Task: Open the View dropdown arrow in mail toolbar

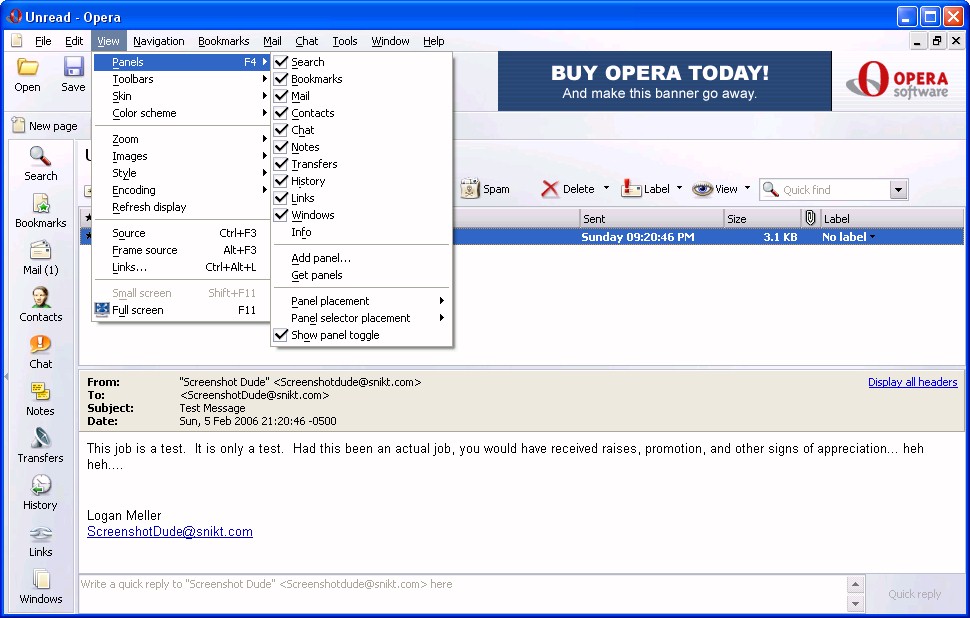Action: 747,188
